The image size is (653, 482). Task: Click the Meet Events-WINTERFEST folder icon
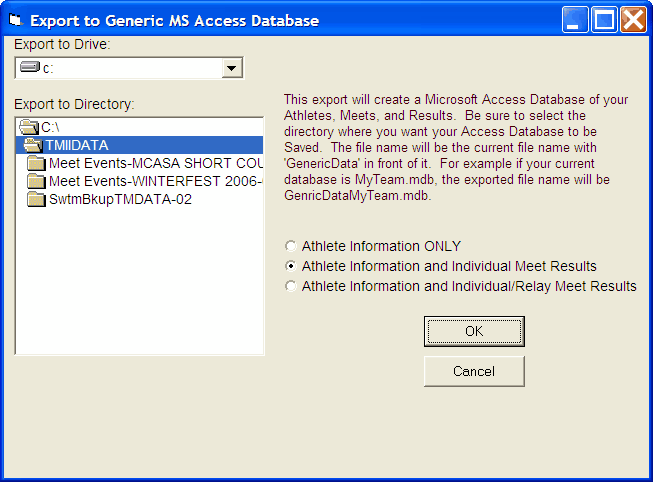(37, 181)
